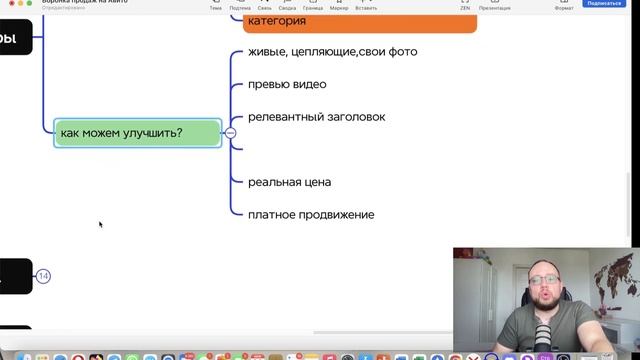Click the horizontal scrollbar thumb

pyautogui.click(x=383, y=332)
